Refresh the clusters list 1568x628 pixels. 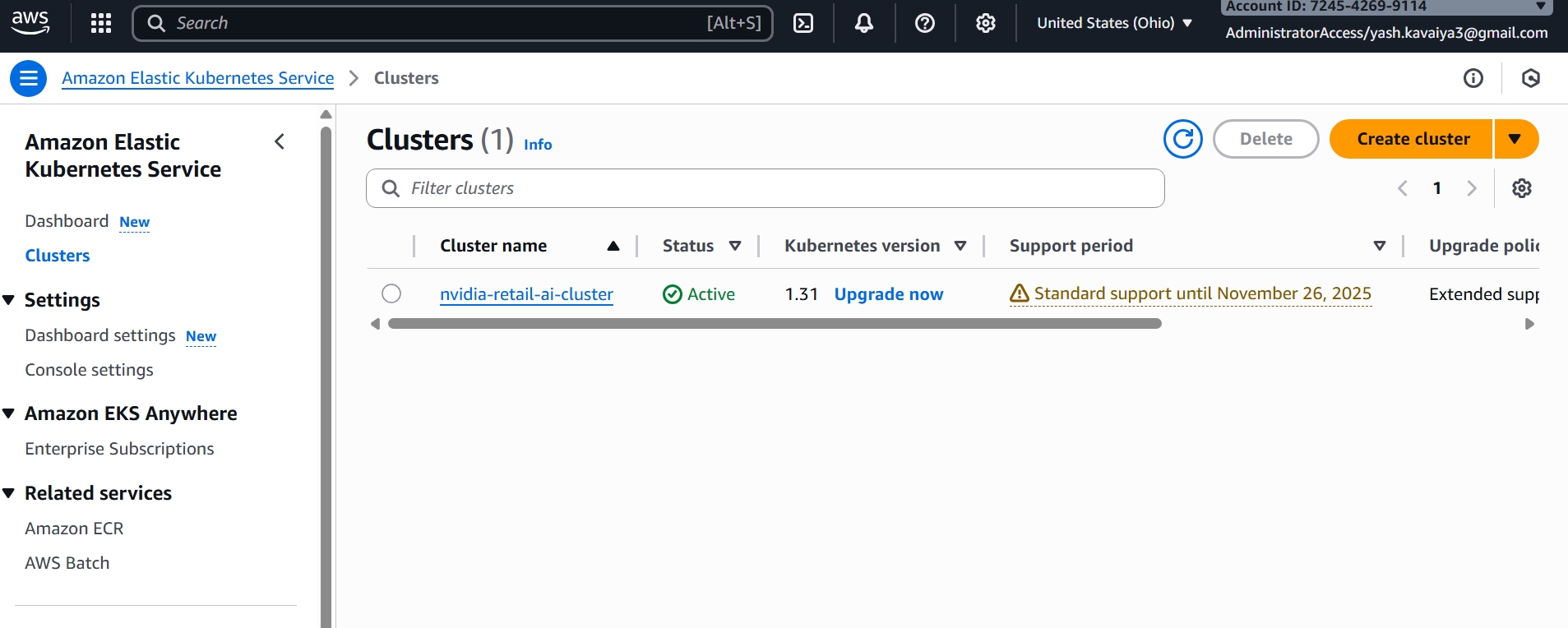1183,139
